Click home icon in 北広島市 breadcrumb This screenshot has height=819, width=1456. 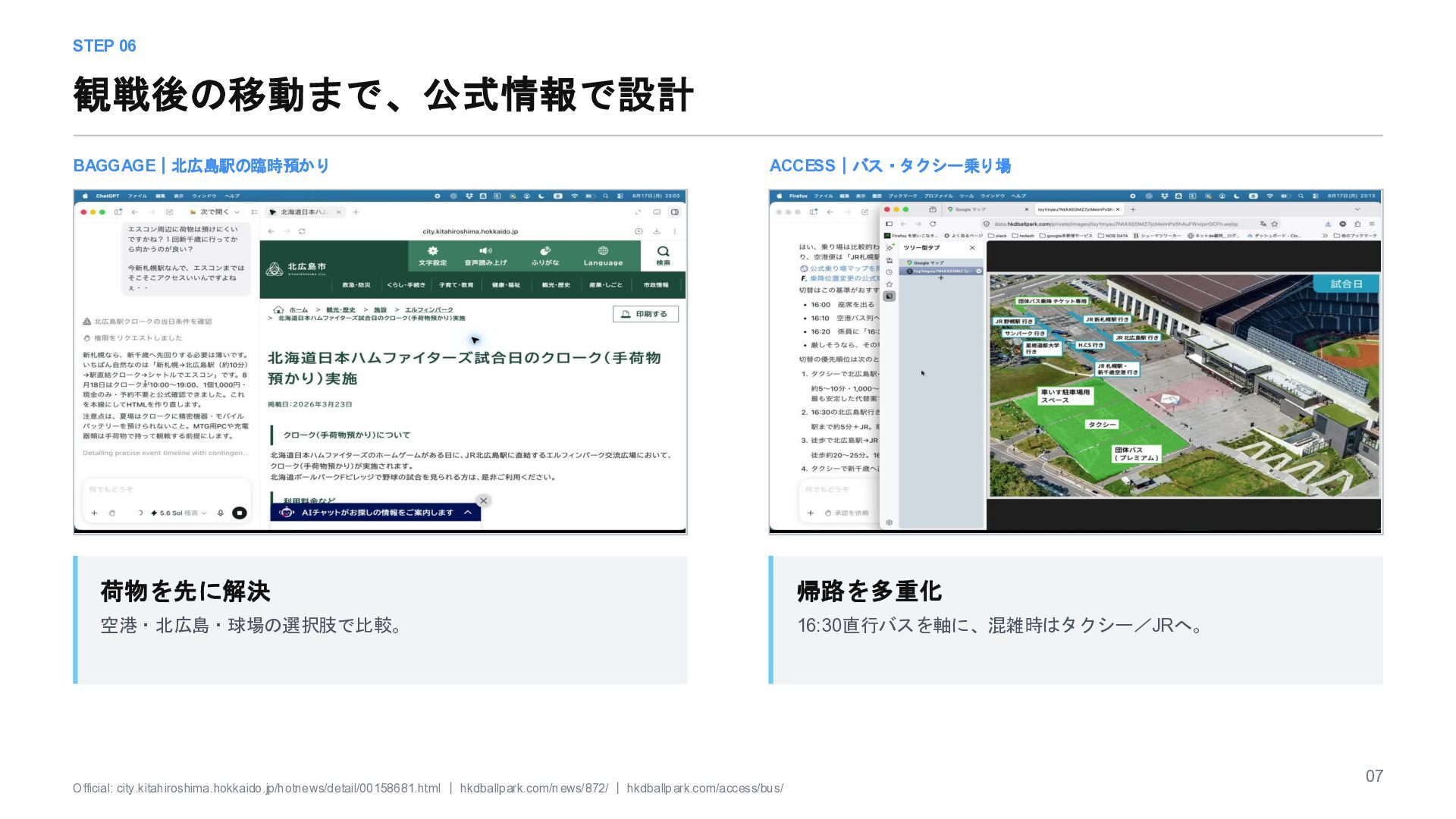coord(278,309)
